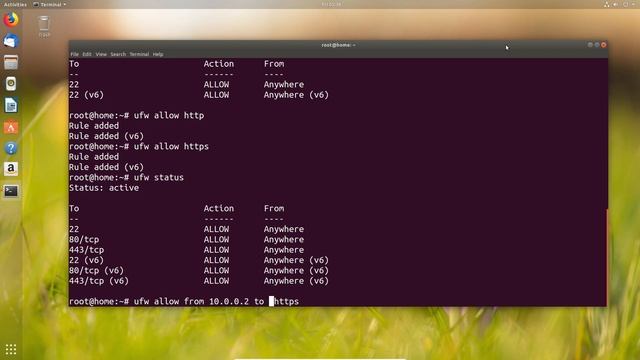Open the network status icon in top bar
The width and height of the screenshot is (640, 360).
coord(607,4)
